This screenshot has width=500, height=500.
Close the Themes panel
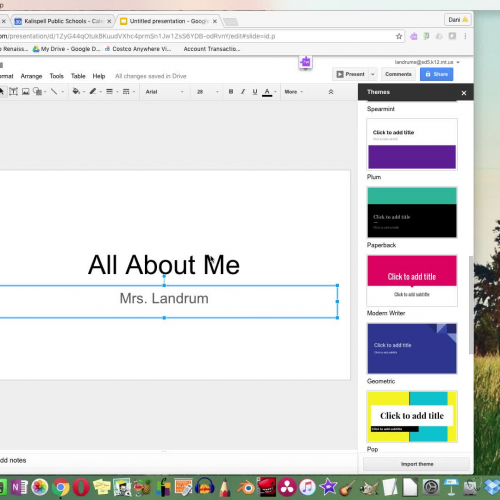pyautogui.click(x=464, y=93)
